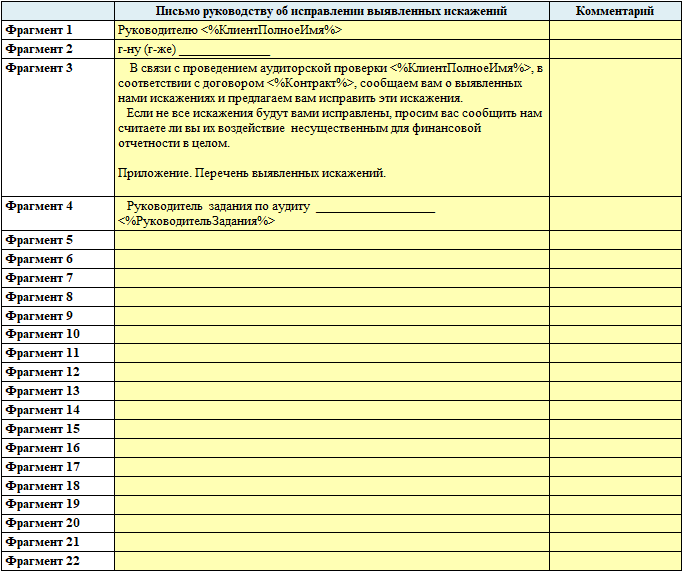Screen dimensions: 683x572
Task: Click the 'Фрагмент 16' row label
Action: [x=58, y=448]
